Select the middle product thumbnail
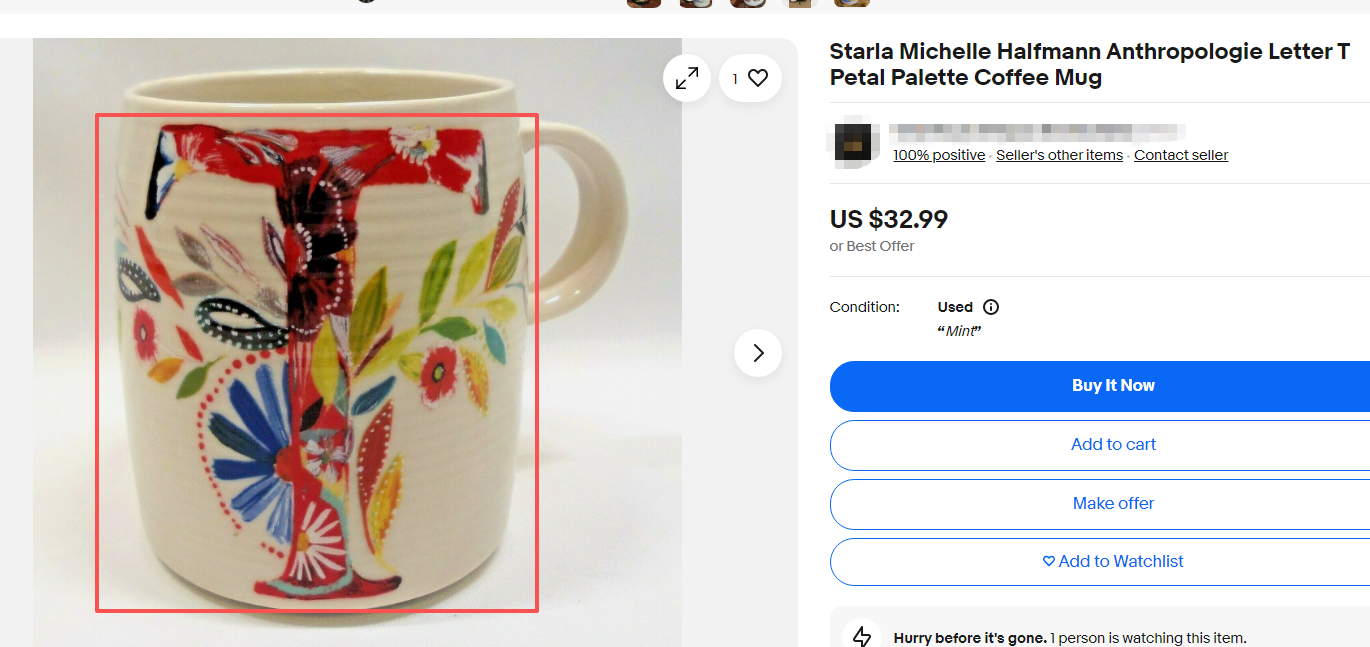 (747, 4)
